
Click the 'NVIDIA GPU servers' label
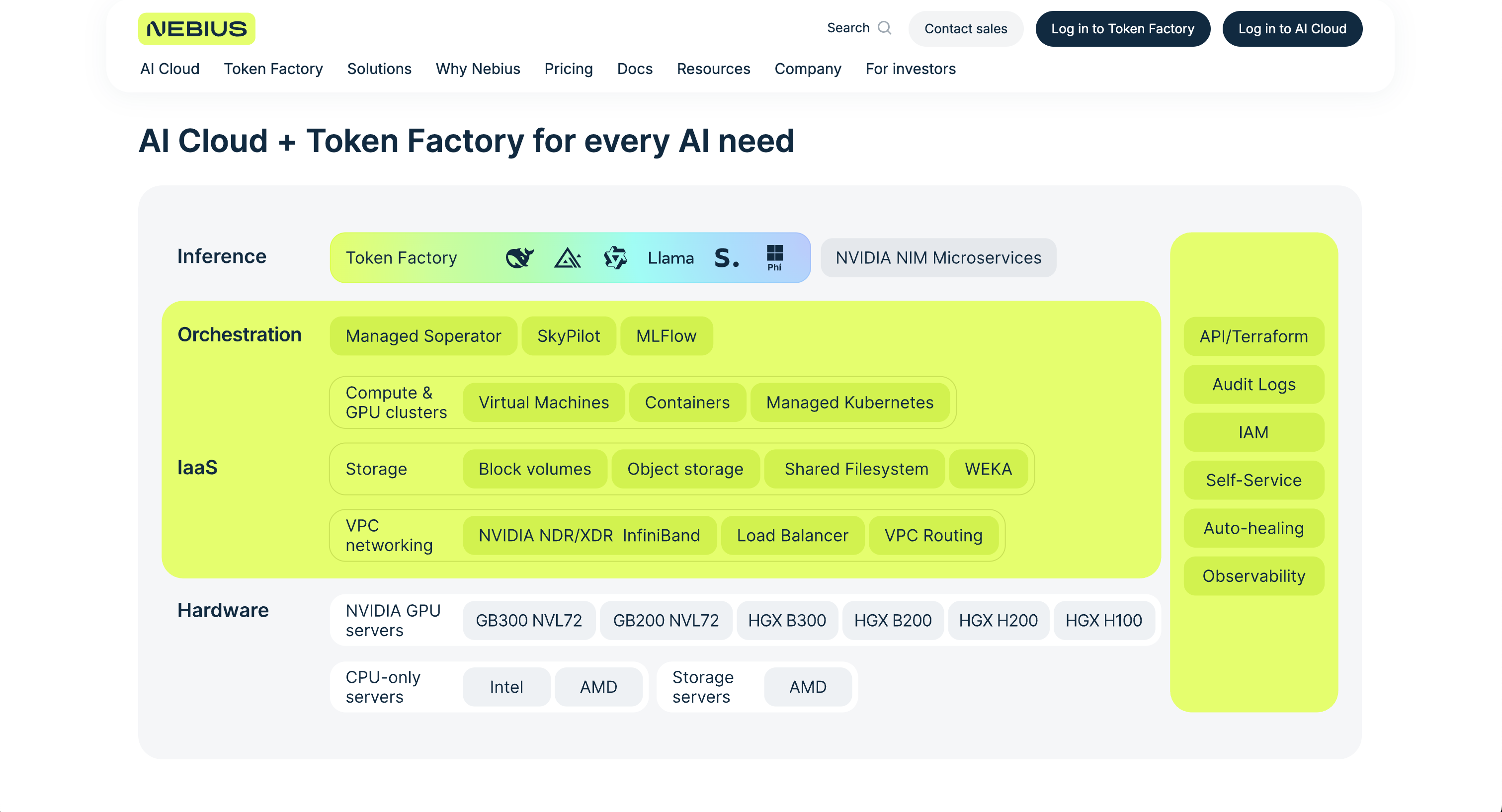393,620
